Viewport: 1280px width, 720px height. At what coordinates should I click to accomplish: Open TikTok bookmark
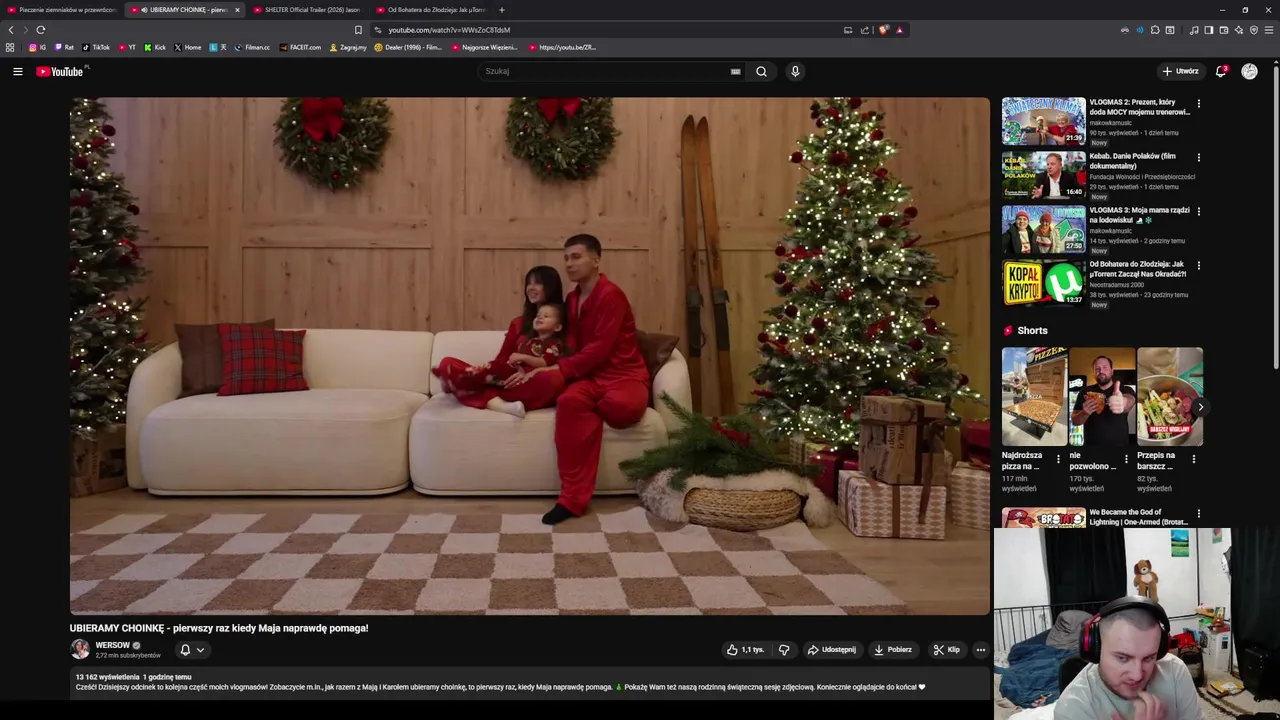coord(96,47)
